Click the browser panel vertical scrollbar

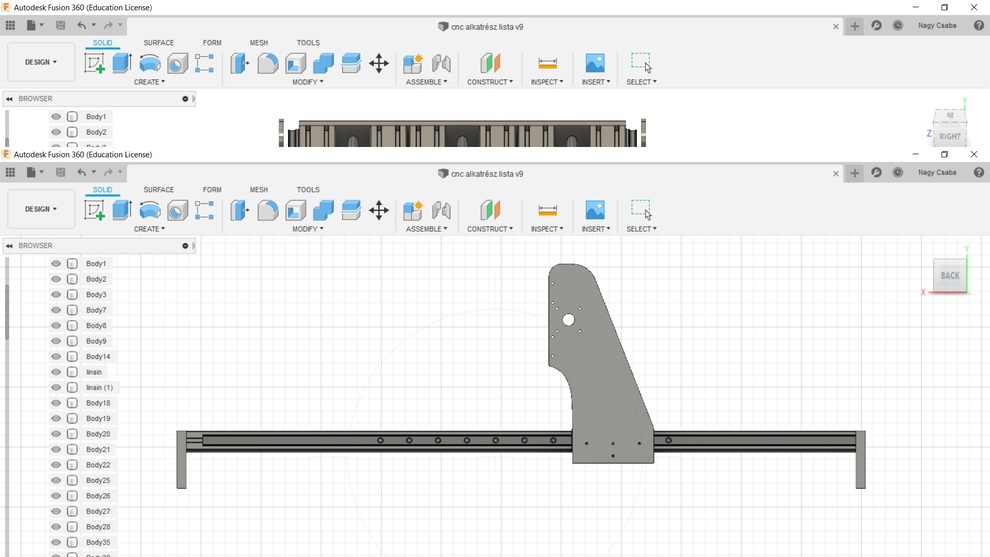(7, 310)
